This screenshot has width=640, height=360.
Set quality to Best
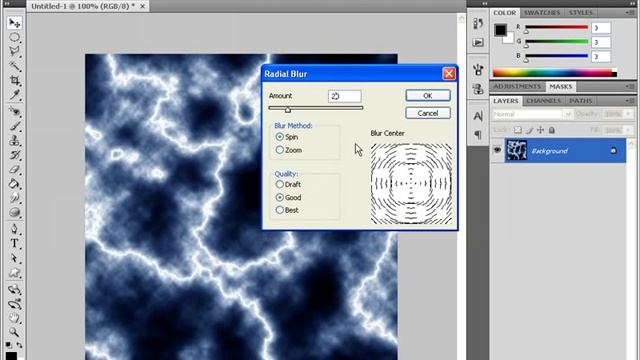[x=280, y=210]
